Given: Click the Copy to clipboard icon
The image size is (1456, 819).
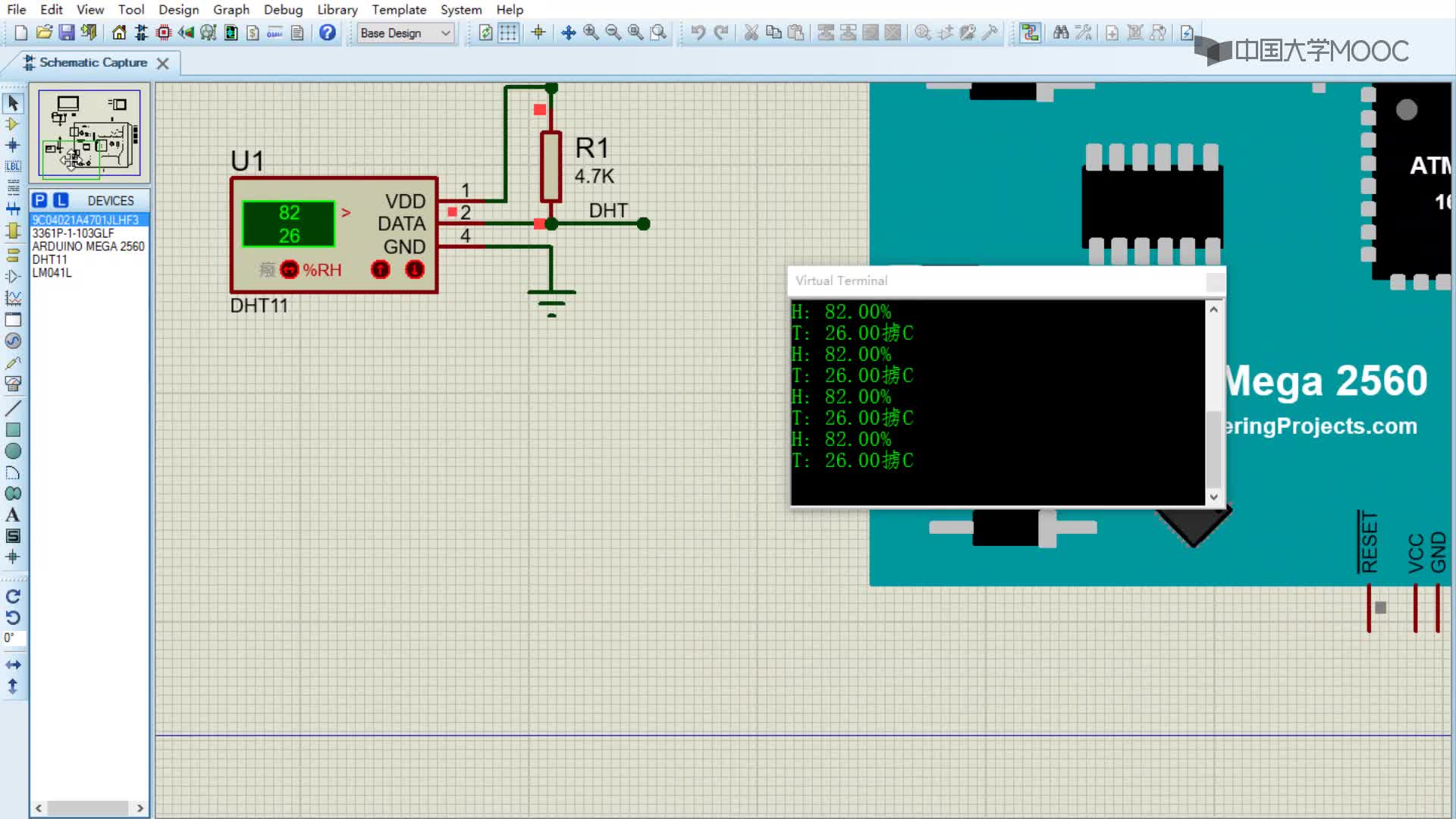Looking at the screenshot, I should click(773, 33).
